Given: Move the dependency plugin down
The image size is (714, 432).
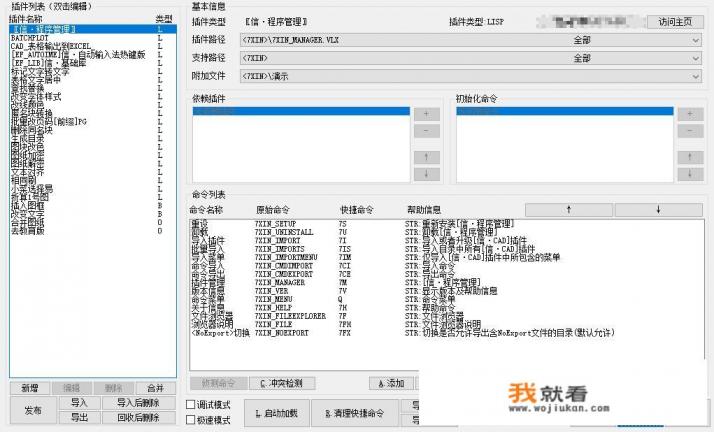Looking at the screenshot, I should point(426,174).
